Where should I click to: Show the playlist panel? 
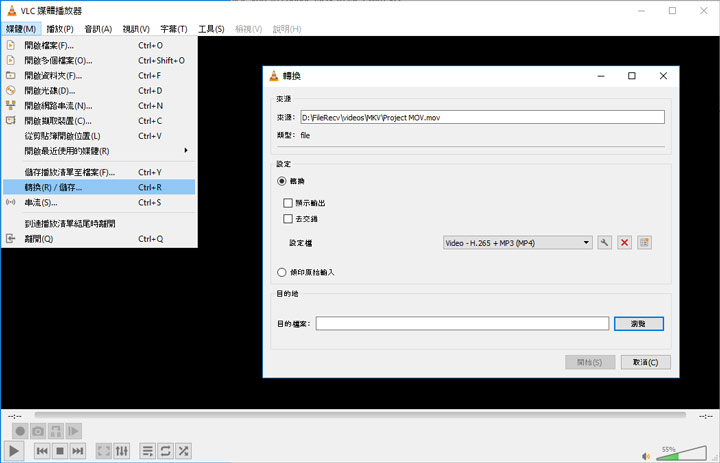tap(147, 451)
